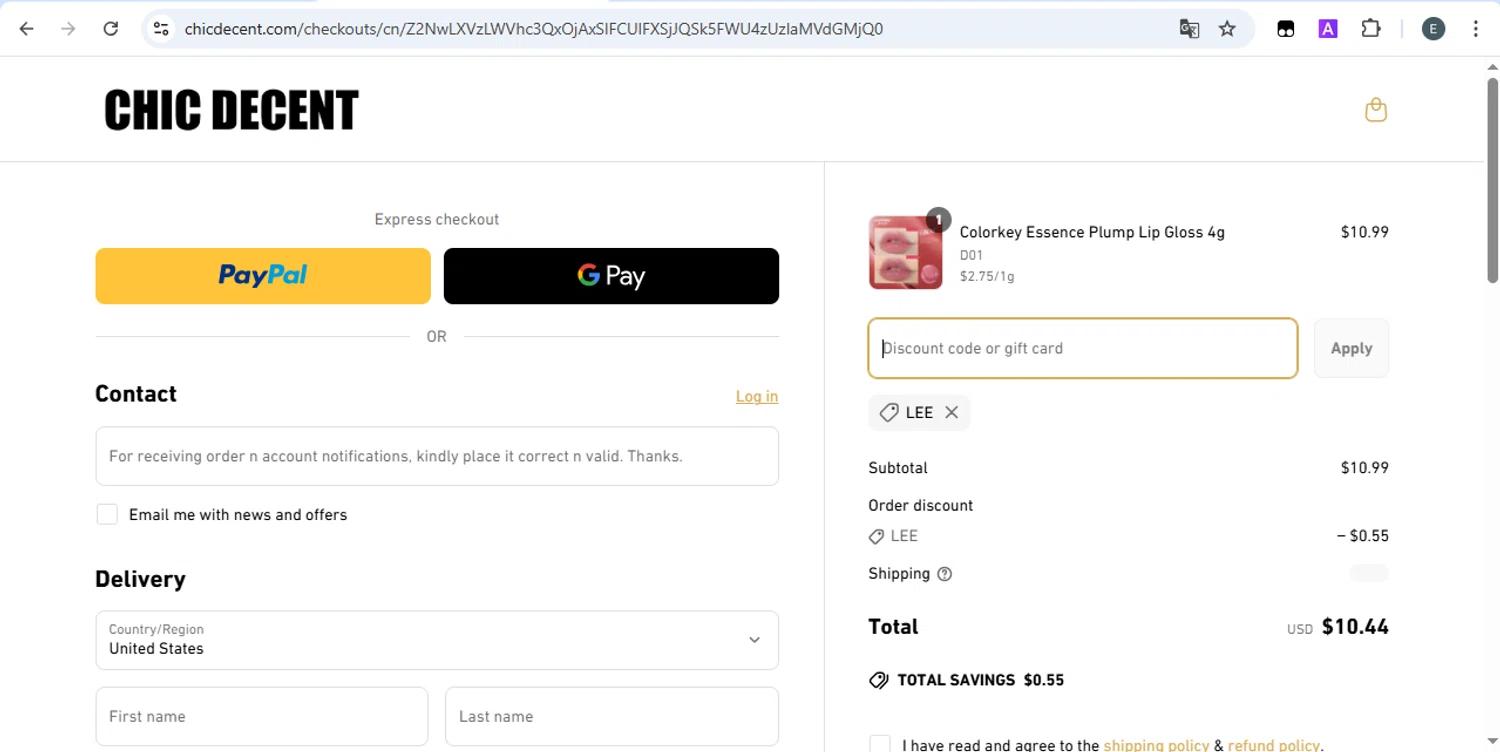The height and width of the screenshot is (752, 1500).
Task: Open Chrome's three-dot menu
Action: tap(1476, 29)
